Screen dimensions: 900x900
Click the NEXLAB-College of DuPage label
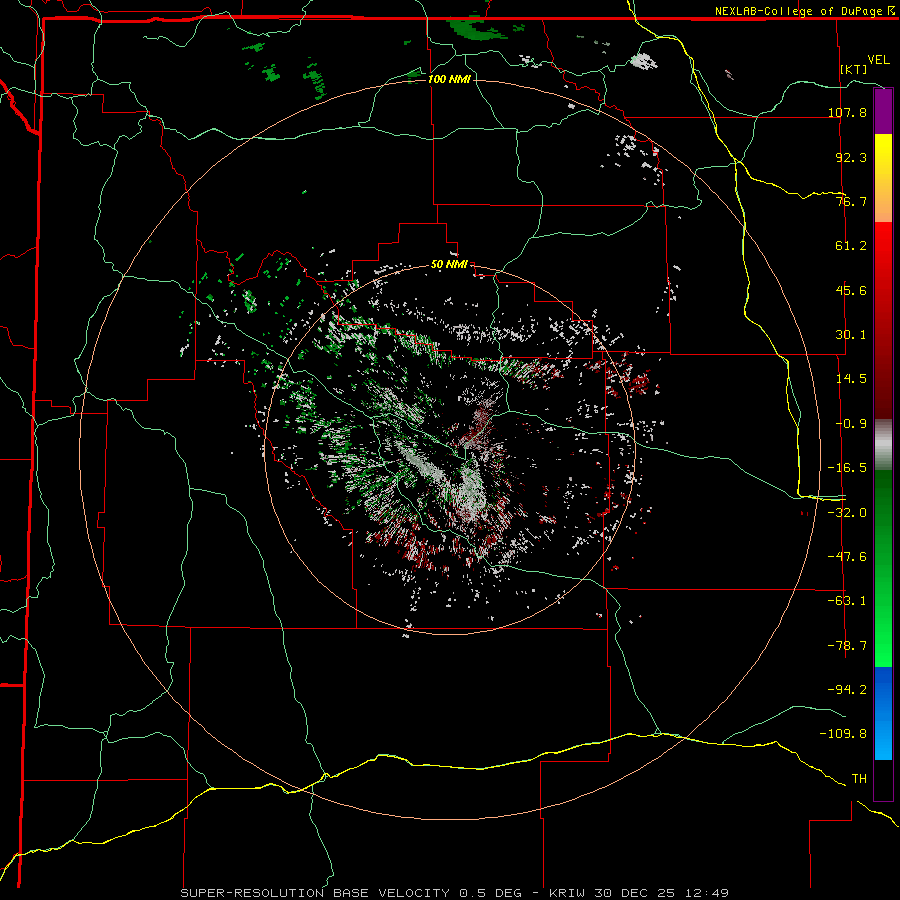pyautogui.click(x=798, y=11)
